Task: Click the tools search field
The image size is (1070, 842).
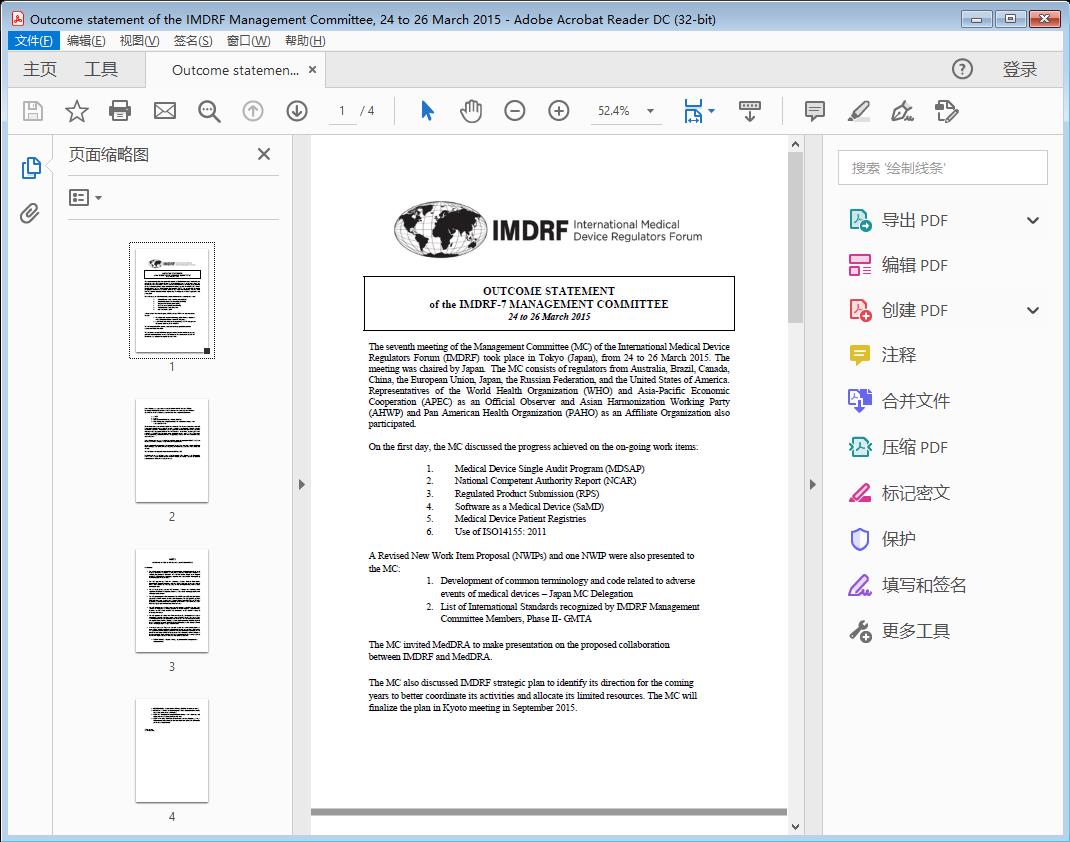Action: (x=942, y=168)
